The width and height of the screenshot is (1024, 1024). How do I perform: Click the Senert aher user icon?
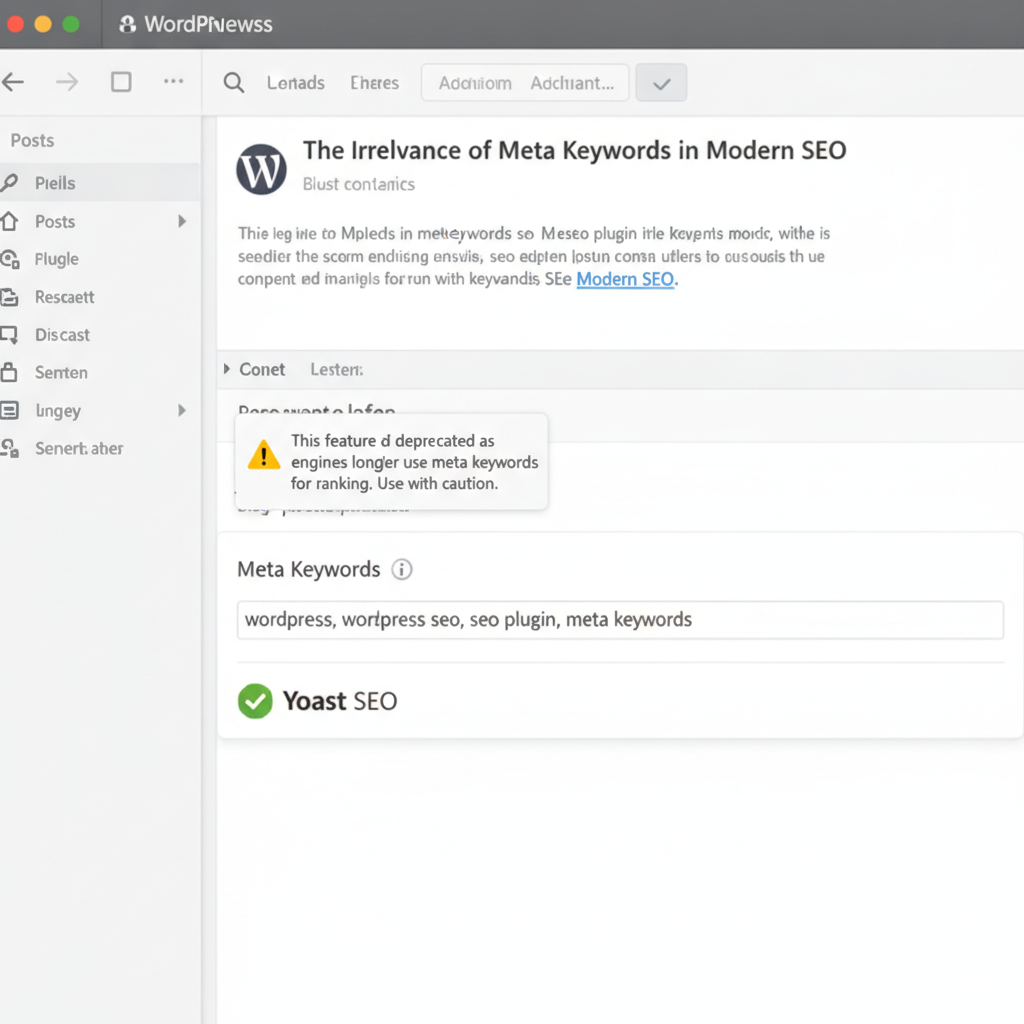tap(9, 448)
